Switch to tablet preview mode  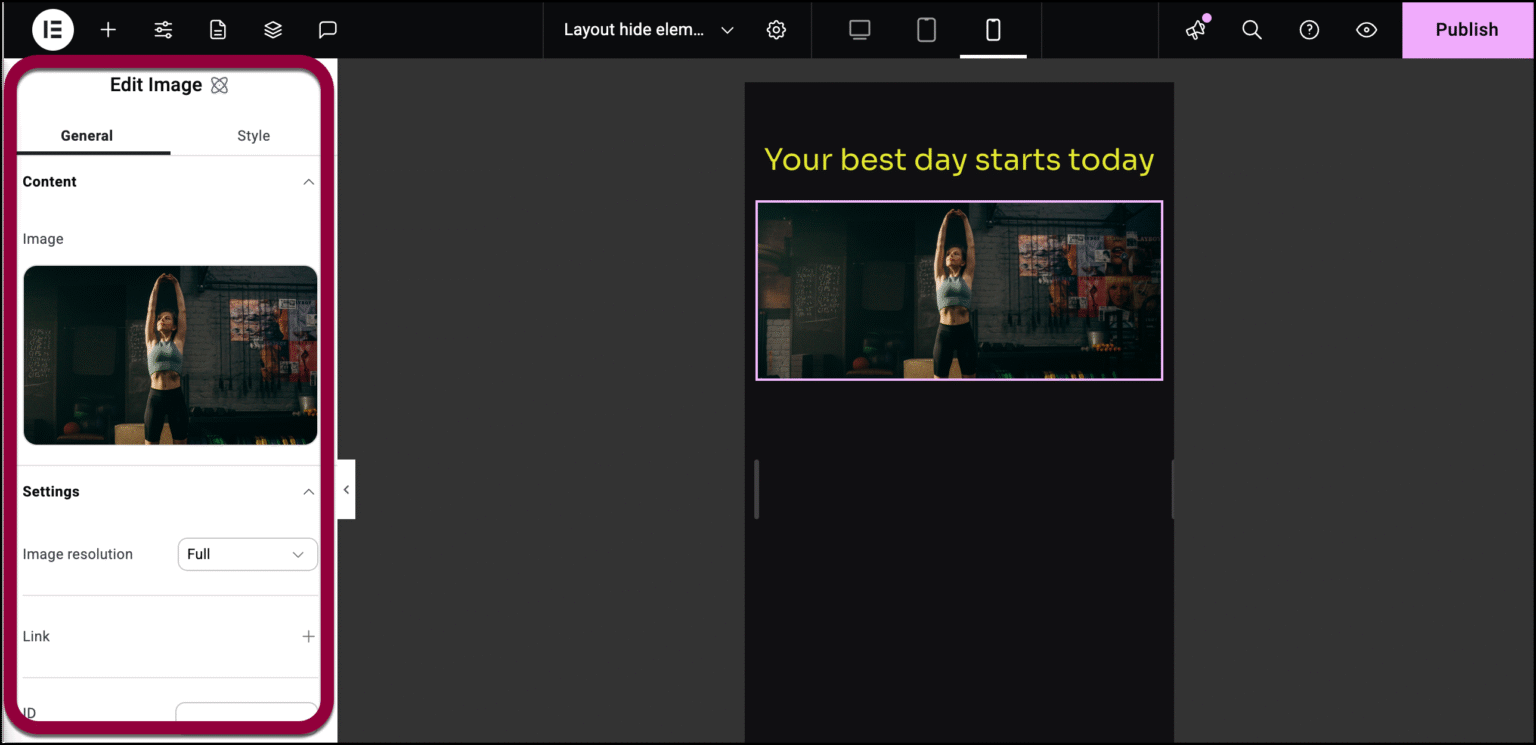coord(925,29)
